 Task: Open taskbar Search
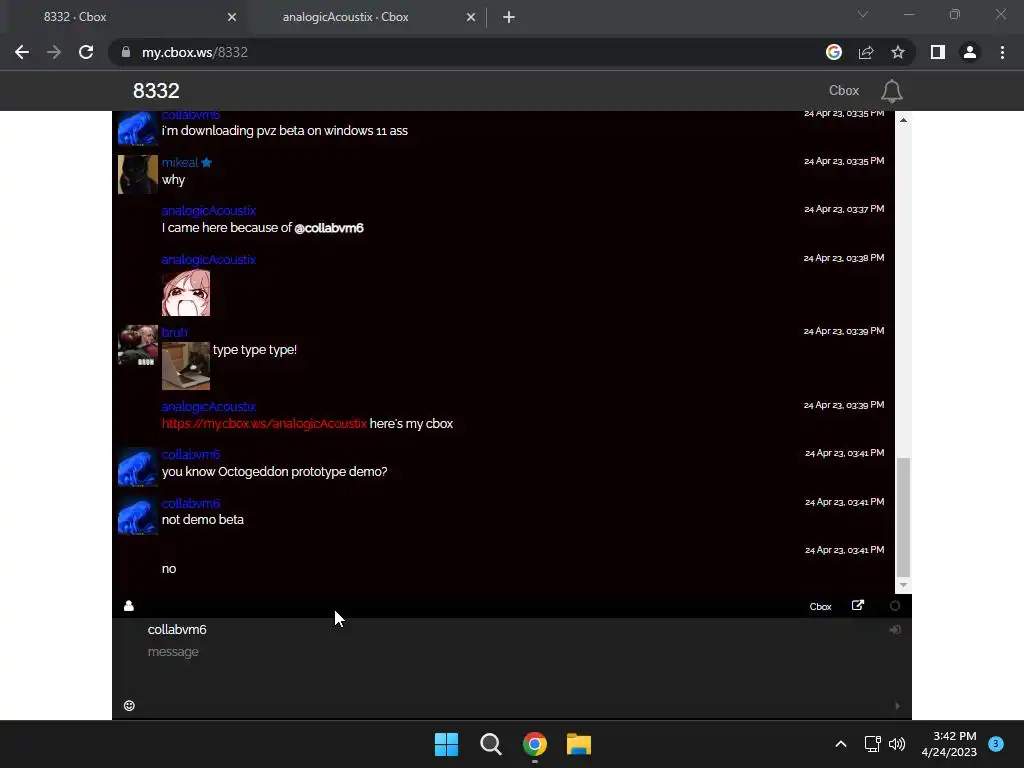(490, 744)
